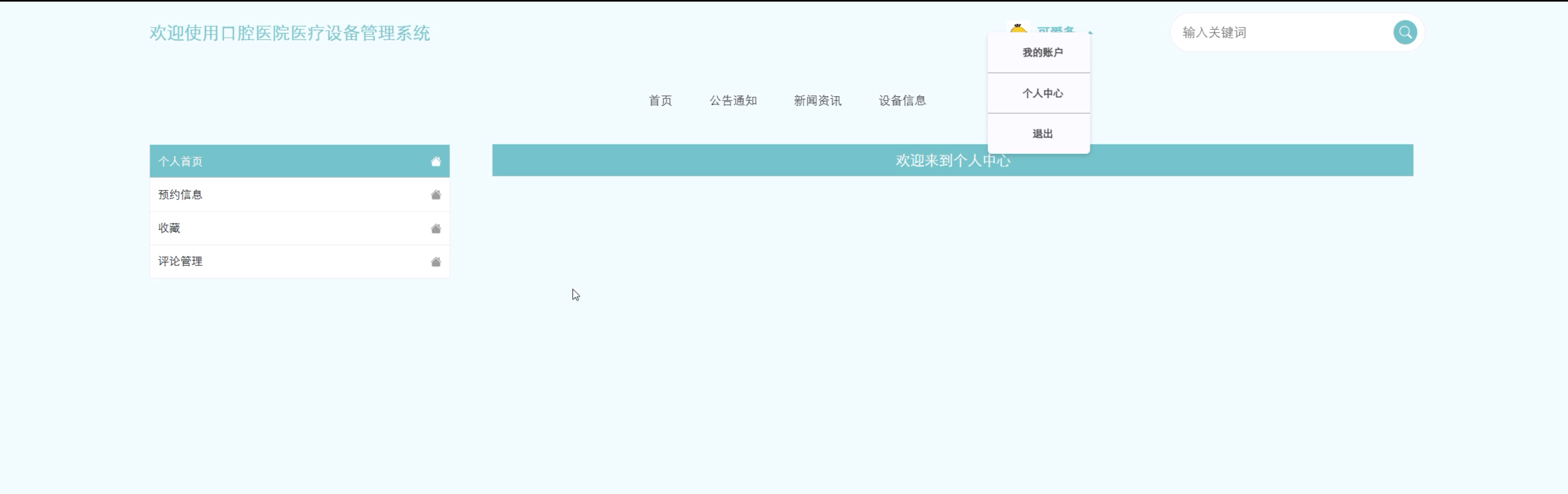Open 收藏 in the sidebar
This screenshot has height=494, width=1568.
[x=300, y=229]
